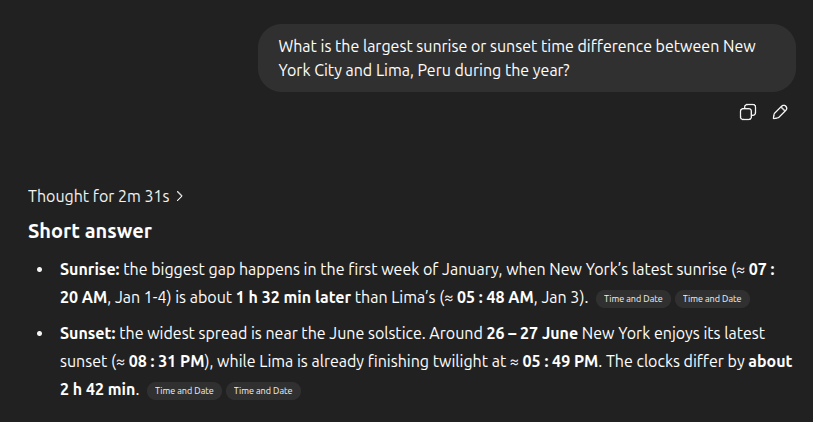Screen dimensions: 813x422
Task: Expand the chevron next to Thought duration
Action: click(179, 196)
